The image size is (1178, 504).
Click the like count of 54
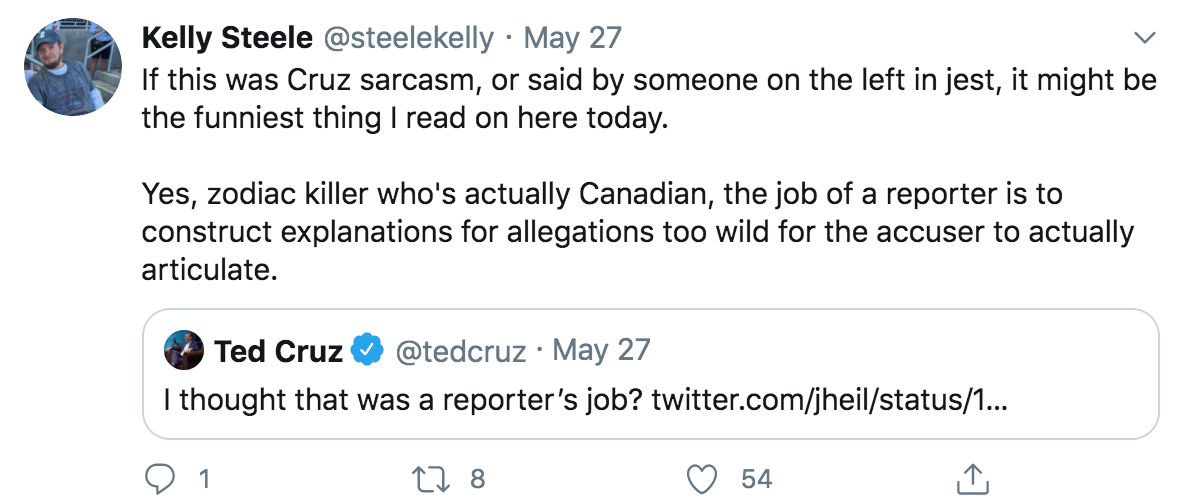tap(756, 479)
